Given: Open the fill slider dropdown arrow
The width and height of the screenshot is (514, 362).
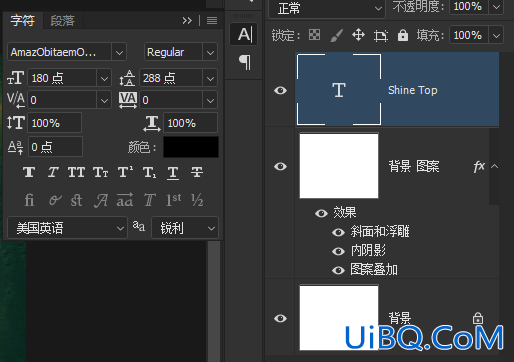Looking at the screenshot, I should [x=496, y=35].
